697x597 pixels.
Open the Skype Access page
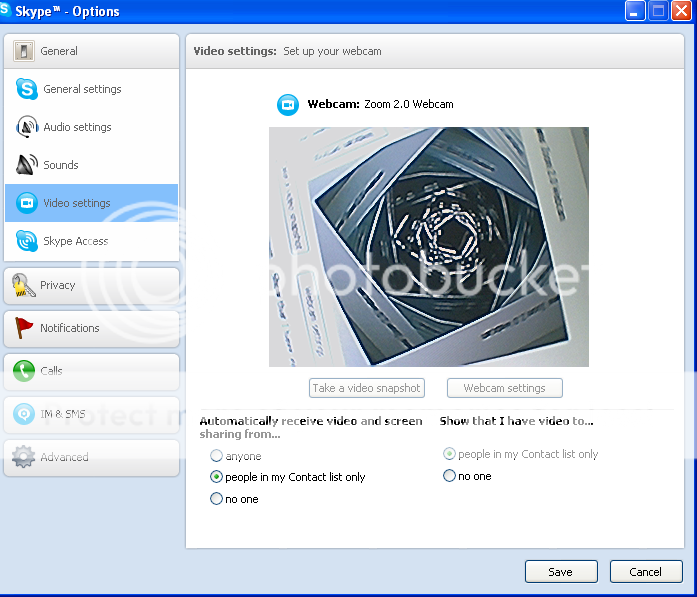tap(91, 241)
